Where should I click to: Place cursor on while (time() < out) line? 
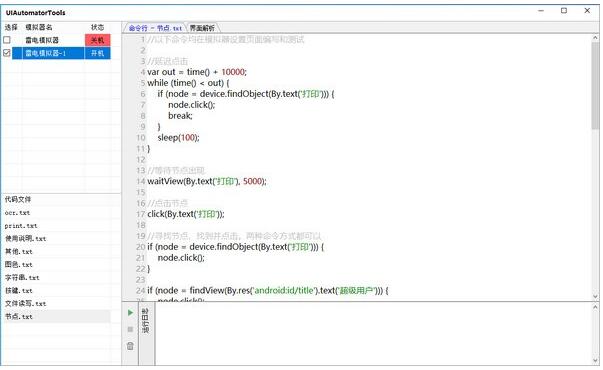click(x=188, y=83)
